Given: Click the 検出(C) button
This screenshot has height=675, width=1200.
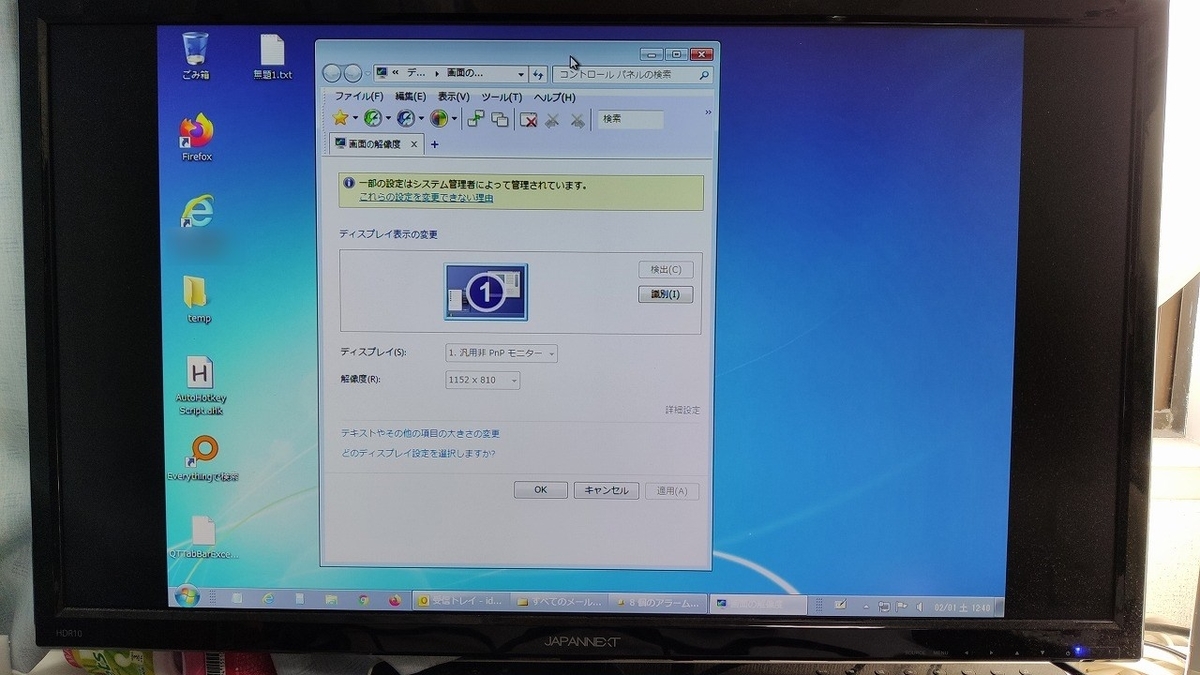Looking at the screenshot, I should pos(665,269).
